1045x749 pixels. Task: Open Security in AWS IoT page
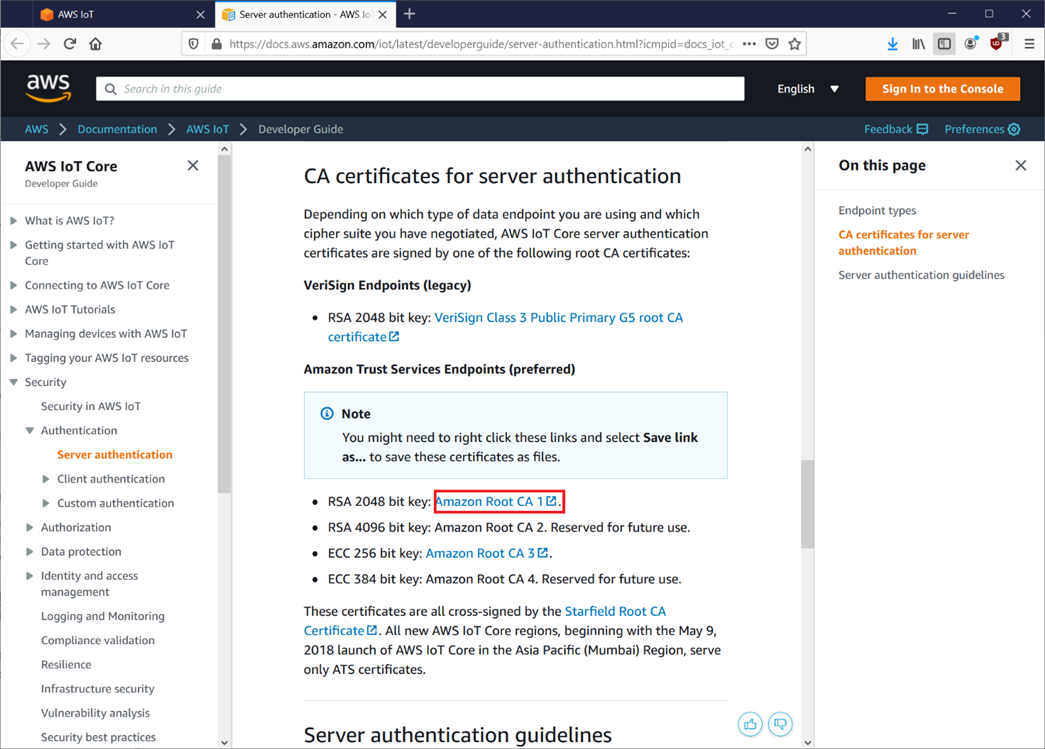[x=91, y=406]
